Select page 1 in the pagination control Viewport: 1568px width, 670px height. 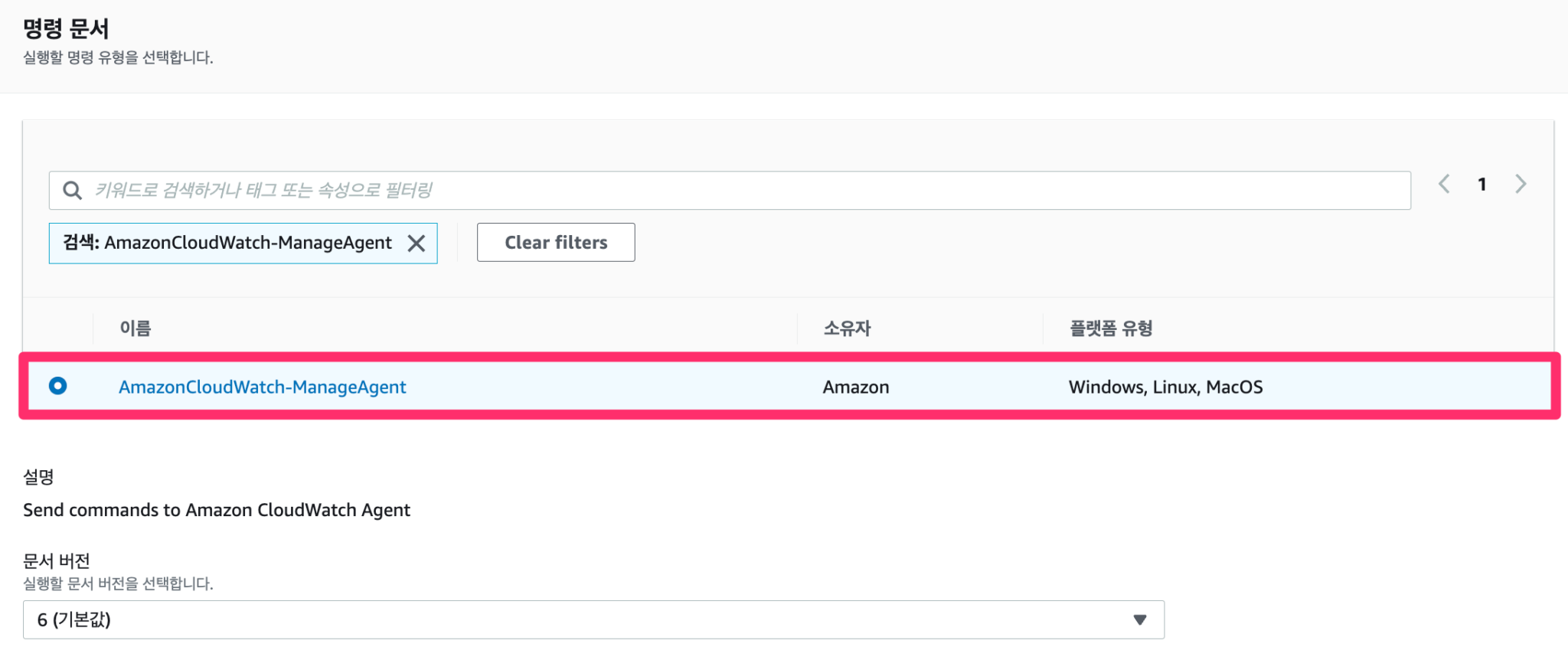(1482, 184)
